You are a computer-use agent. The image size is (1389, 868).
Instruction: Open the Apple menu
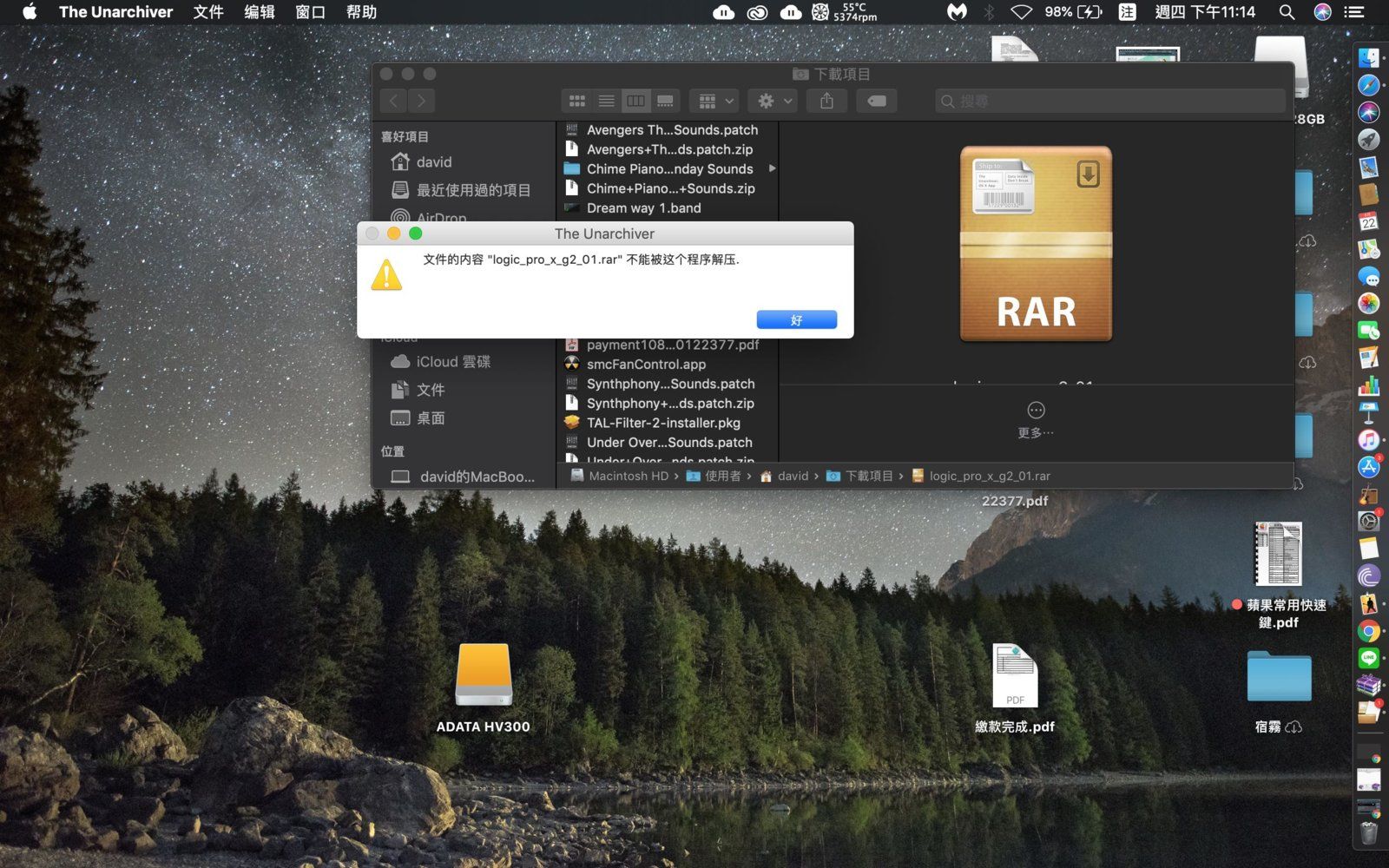coord(30,12)
